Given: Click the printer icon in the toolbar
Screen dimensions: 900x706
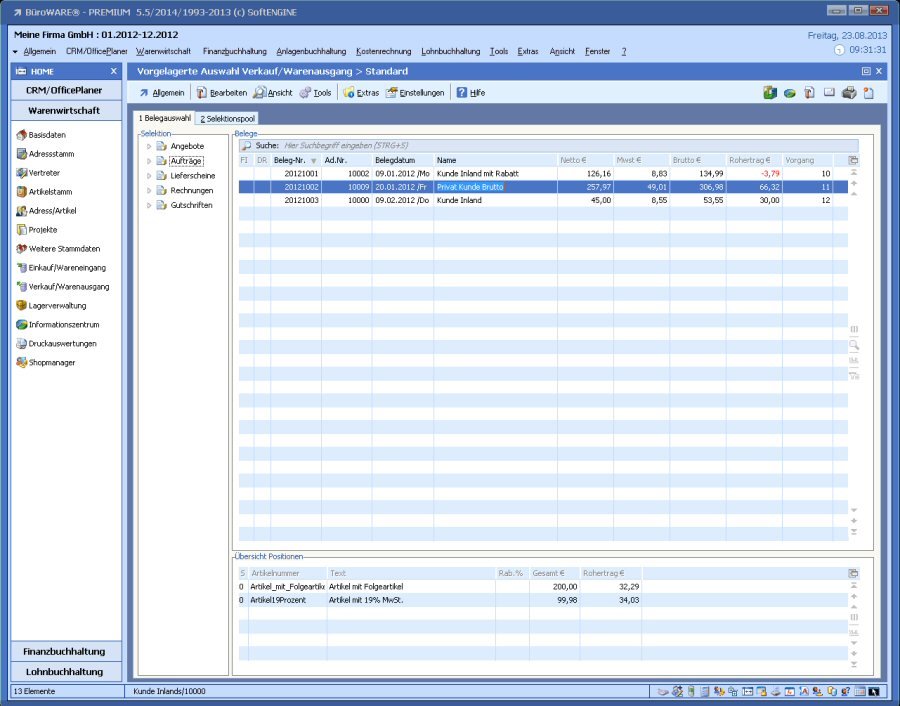Looking at the screenshot, I should 849,93.
